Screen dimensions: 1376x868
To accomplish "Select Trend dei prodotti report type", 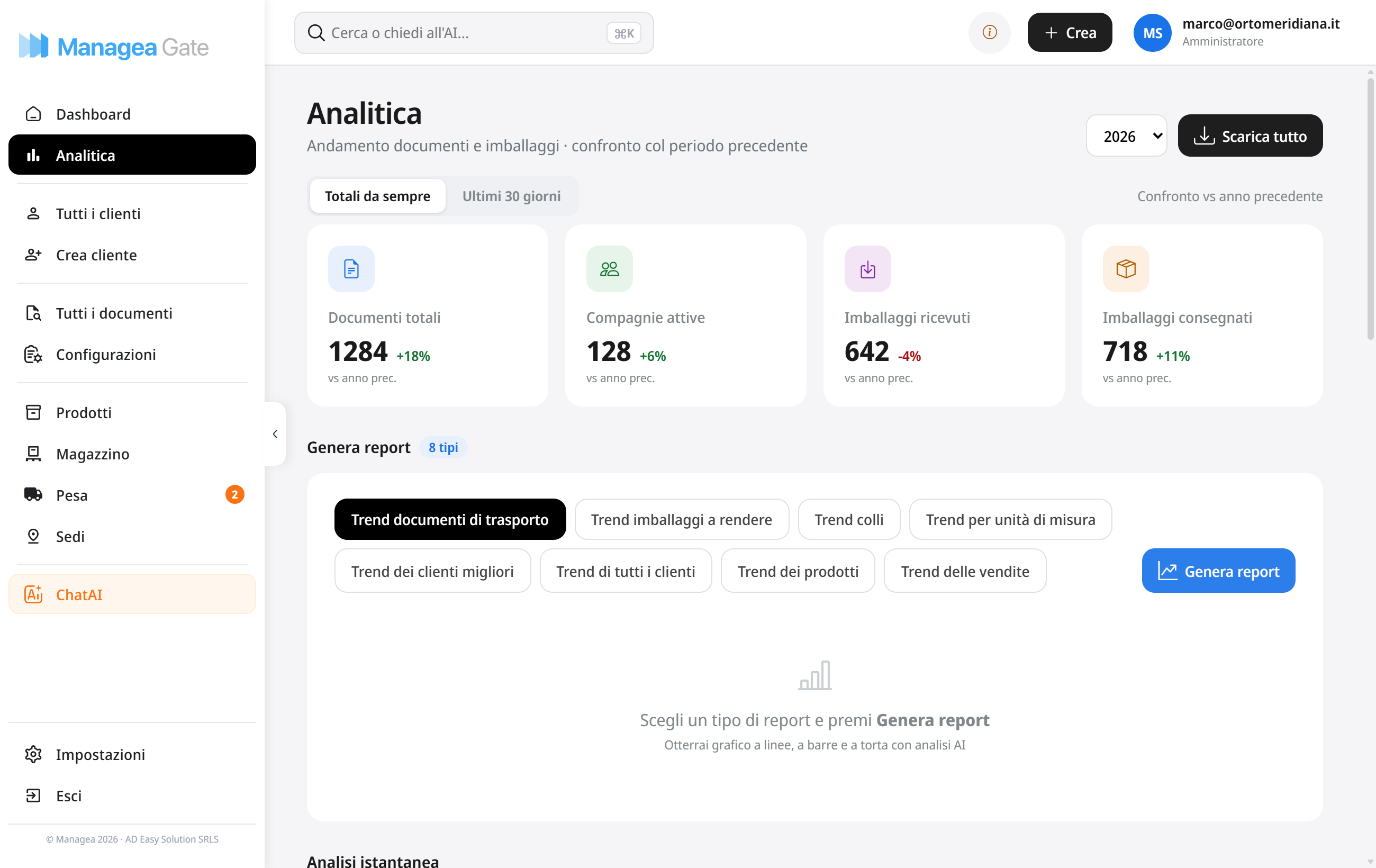I will click(798, 571).
